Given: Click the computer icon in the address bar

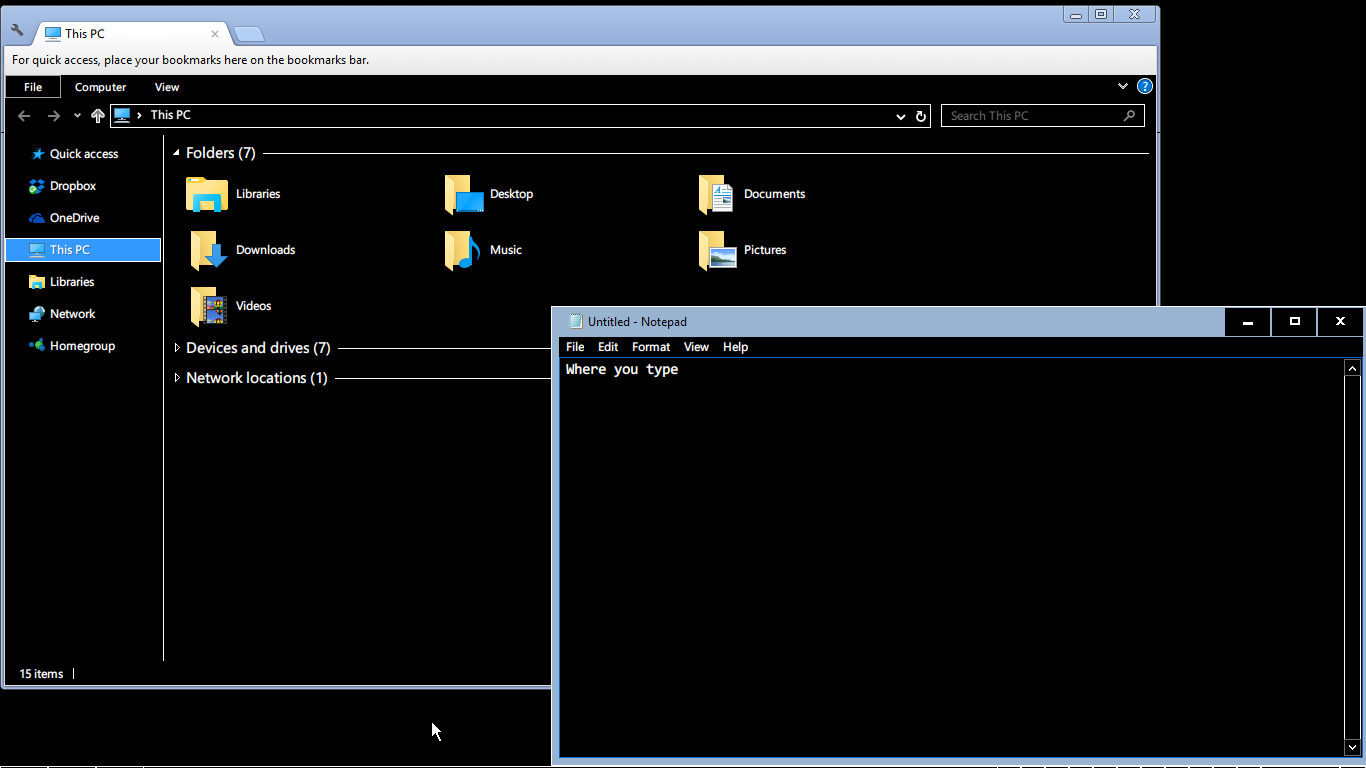Looking at the screenshot, I should 122,115.
